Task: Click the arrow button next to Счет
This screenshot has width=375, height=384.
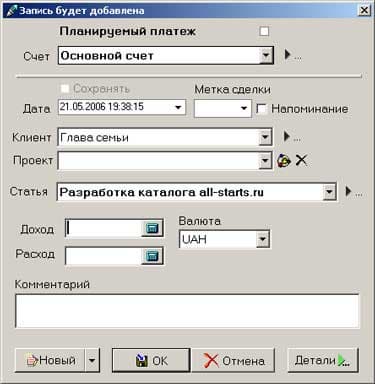Action: pos(291,55)
